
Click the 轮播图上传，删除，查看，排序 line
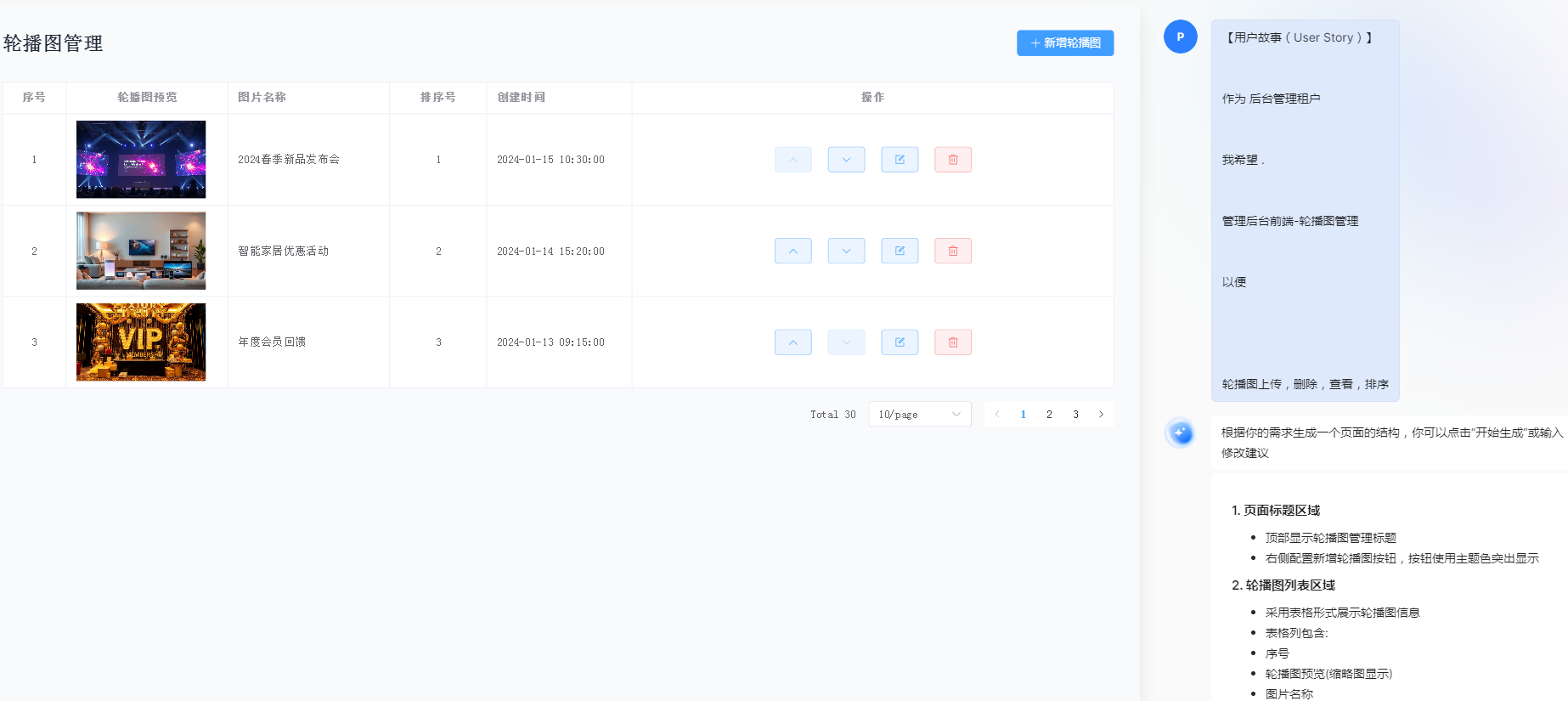click(1305, 384)
